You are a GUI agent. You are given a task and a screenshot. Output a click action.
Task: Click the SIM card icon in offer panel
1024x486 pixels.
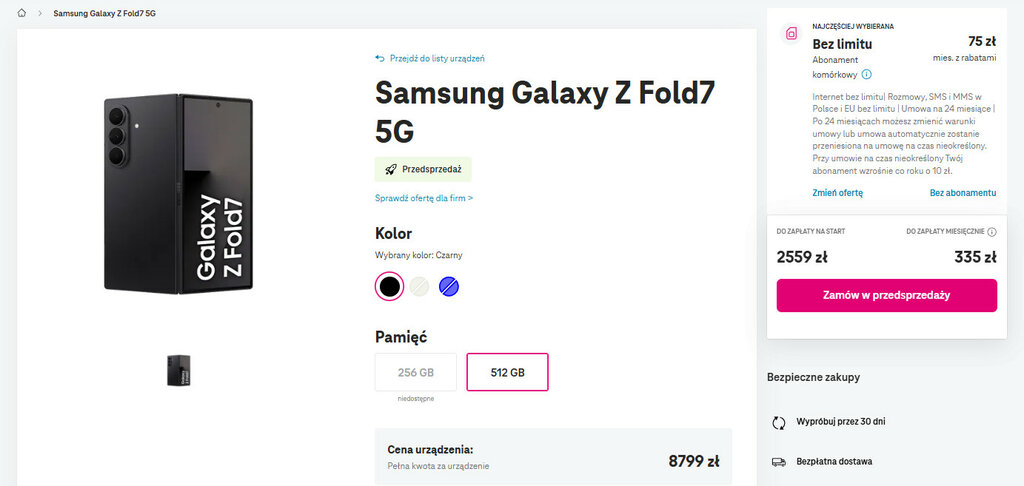[x=791, y=34]
